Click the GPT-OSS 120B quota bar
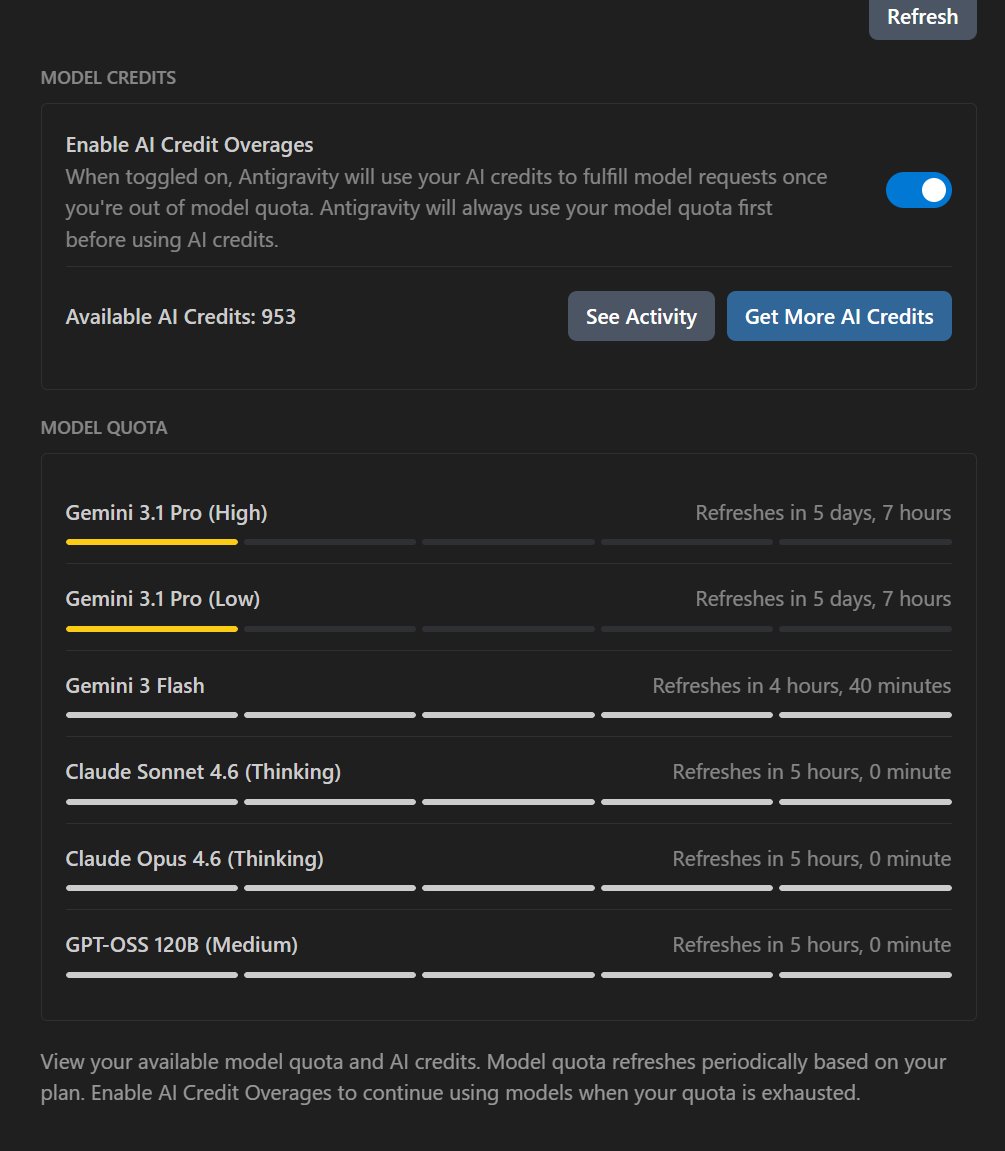The width and height of the screenshot is (1005, 1151). pos(508,975)
